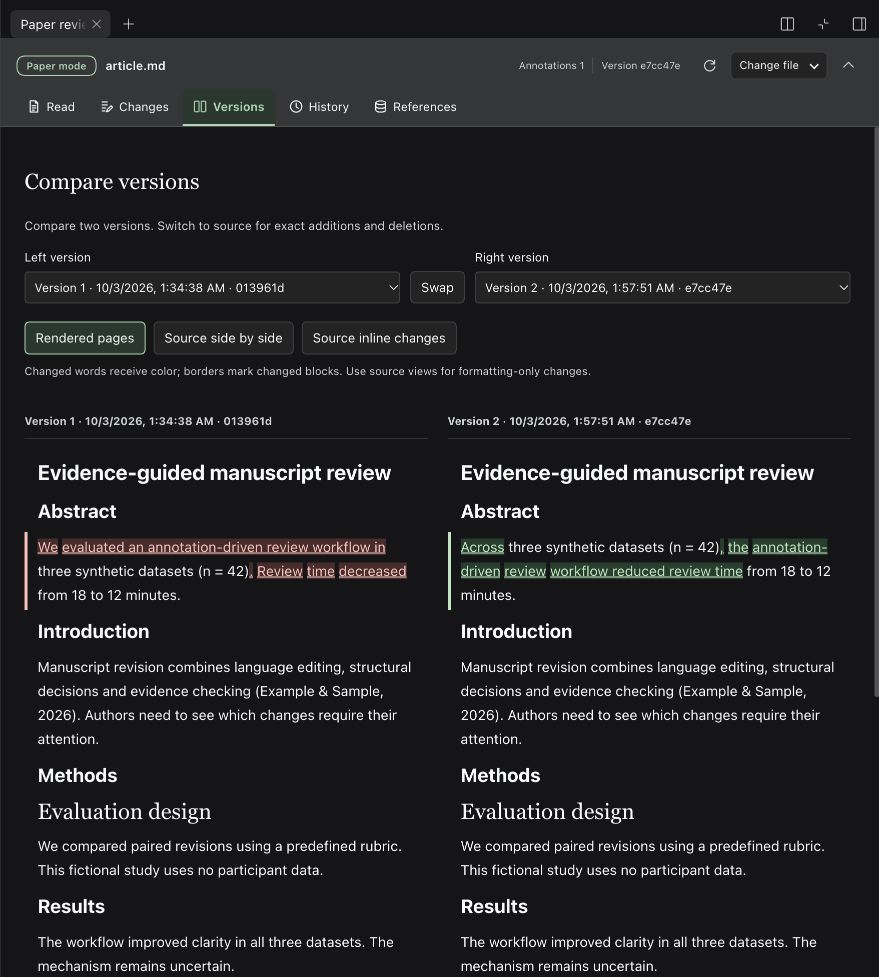Click the Paper review tab title
Image resolution: width=879 pixels, height=977 pixels.
[52, 24]
